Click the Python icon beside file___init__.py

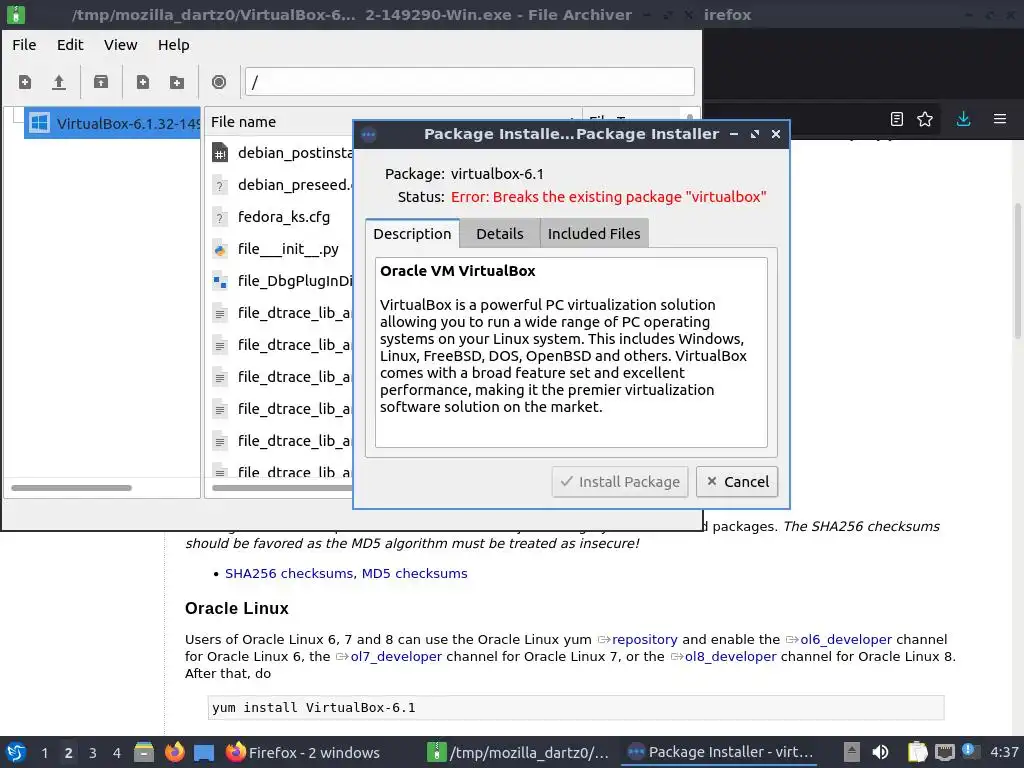220,249
